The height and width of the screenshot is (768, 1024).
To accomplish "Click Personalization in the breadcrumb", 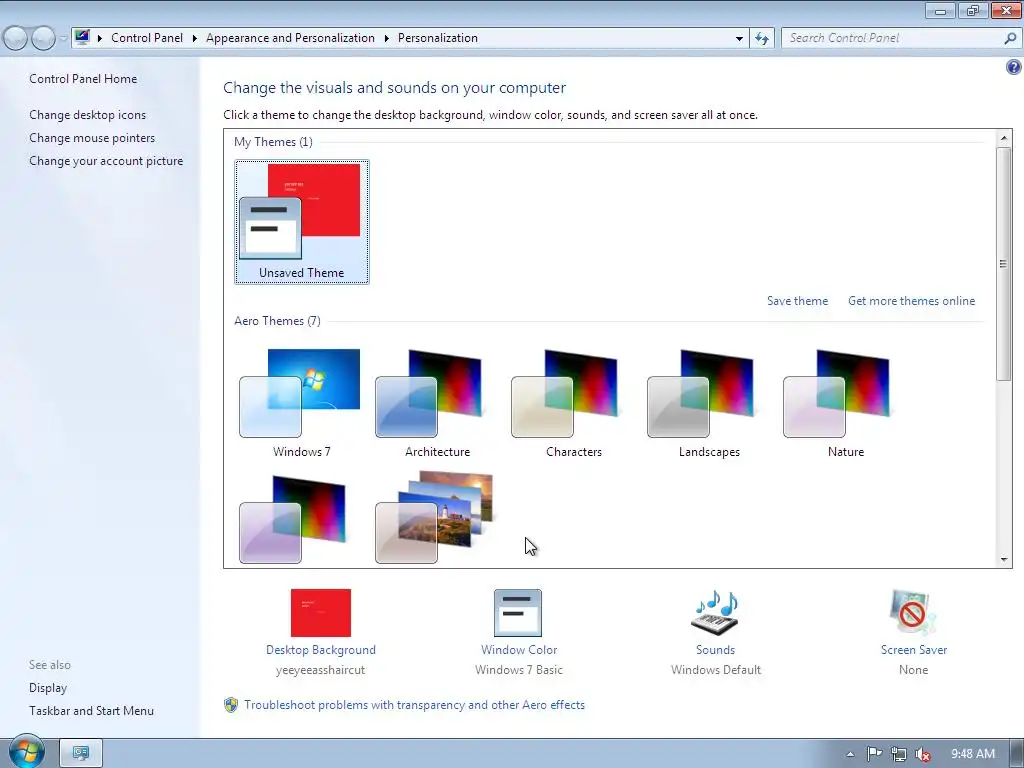I will [x=438, y=38].
